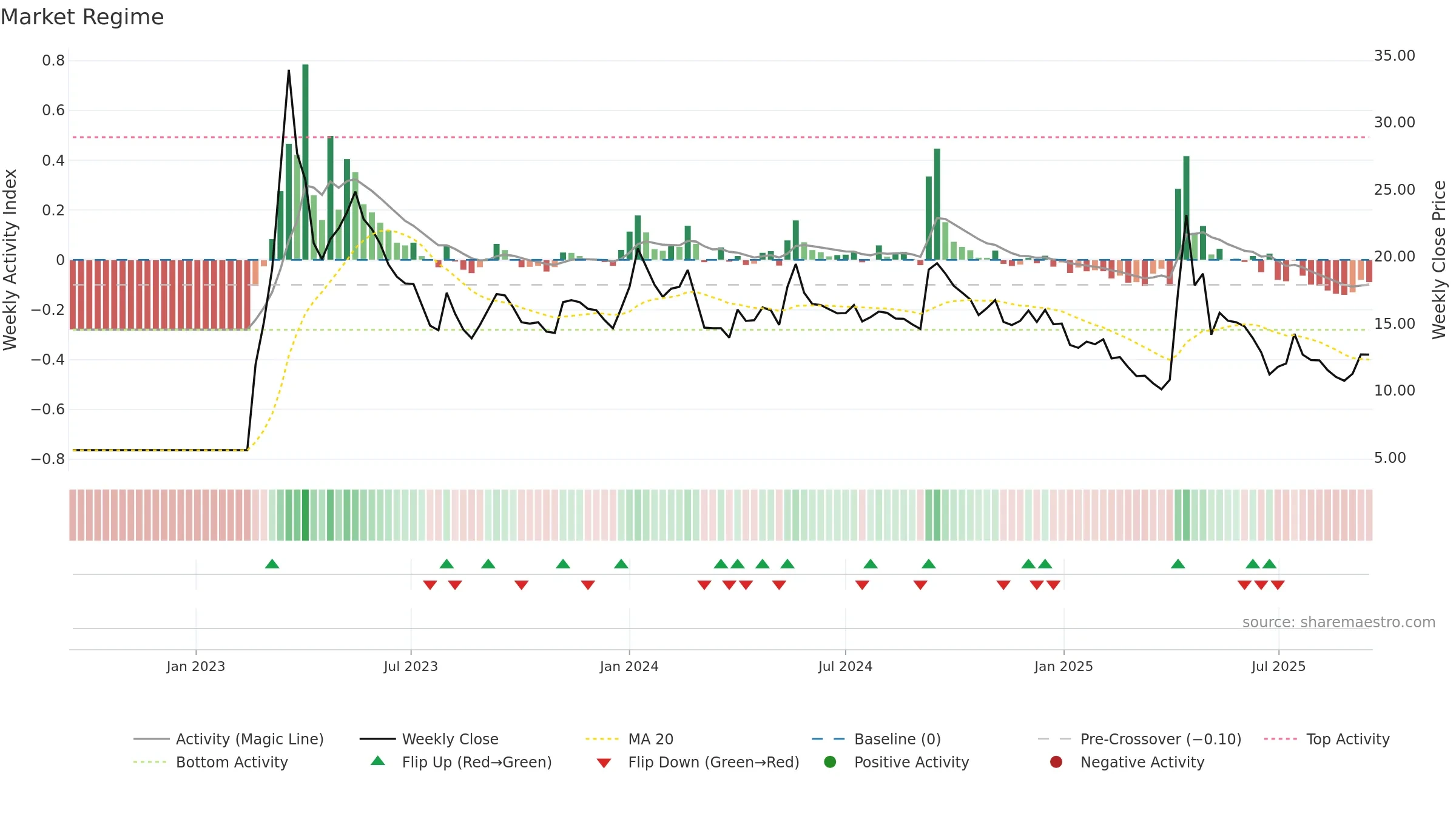Click the 30.00 price tick label

[1395, 123]
